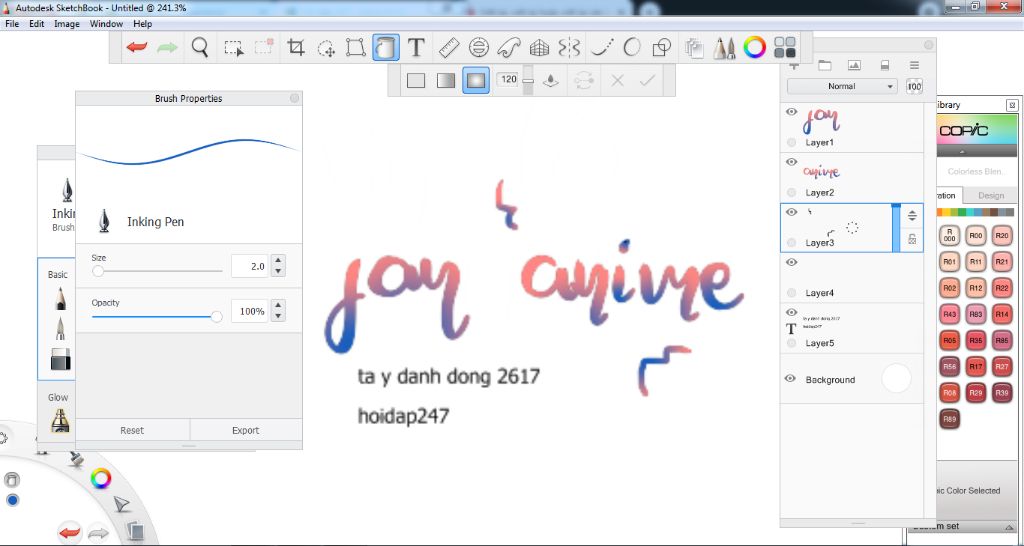Activate the Ruler tool
Image resolution: width=1024 pixels, height=546 pixels.
tap(449, 48)
